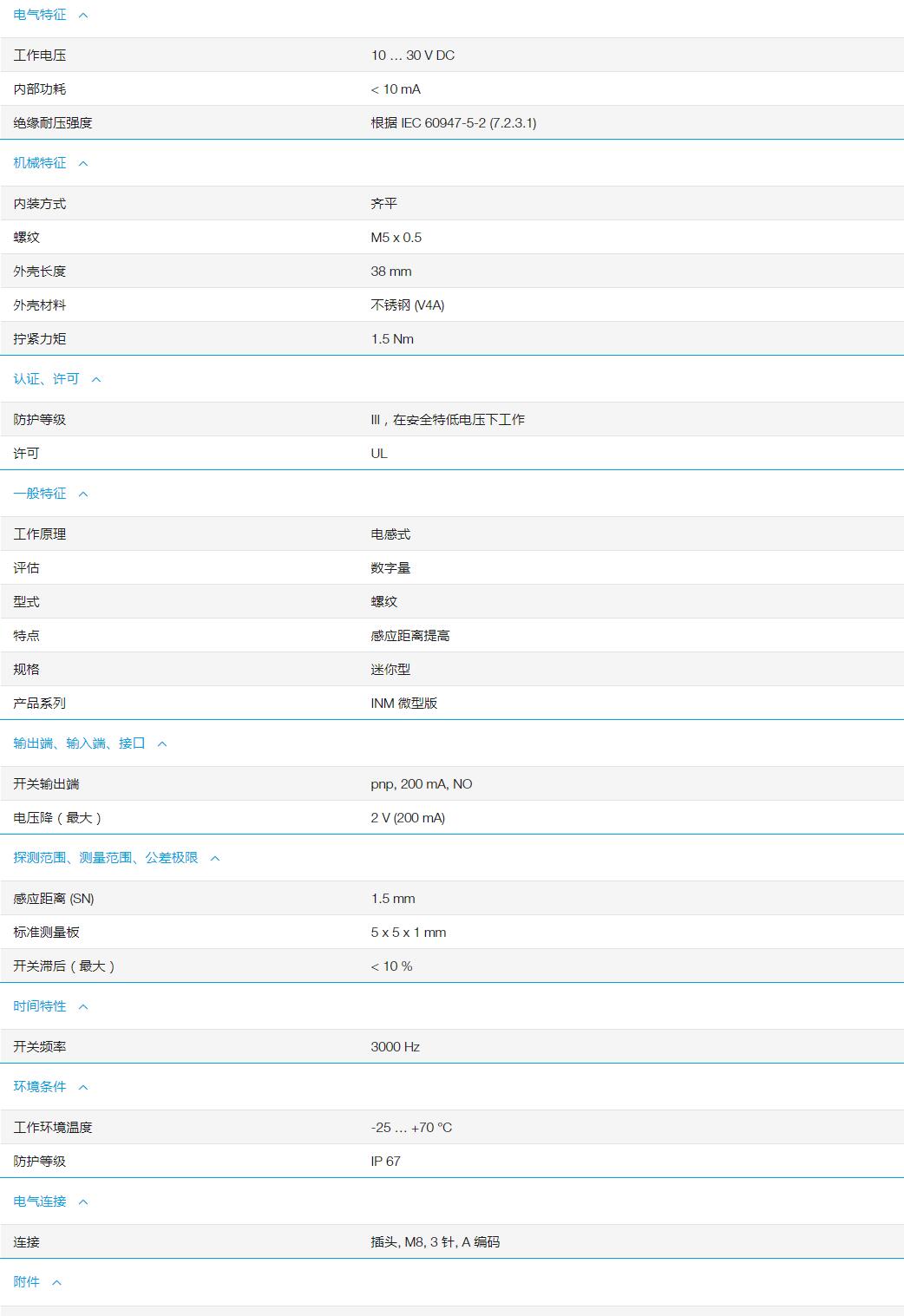The image size is (904, 1316).
Task: Click the 开关频率 value 3000 Hz
Action: coord(395,1046)
